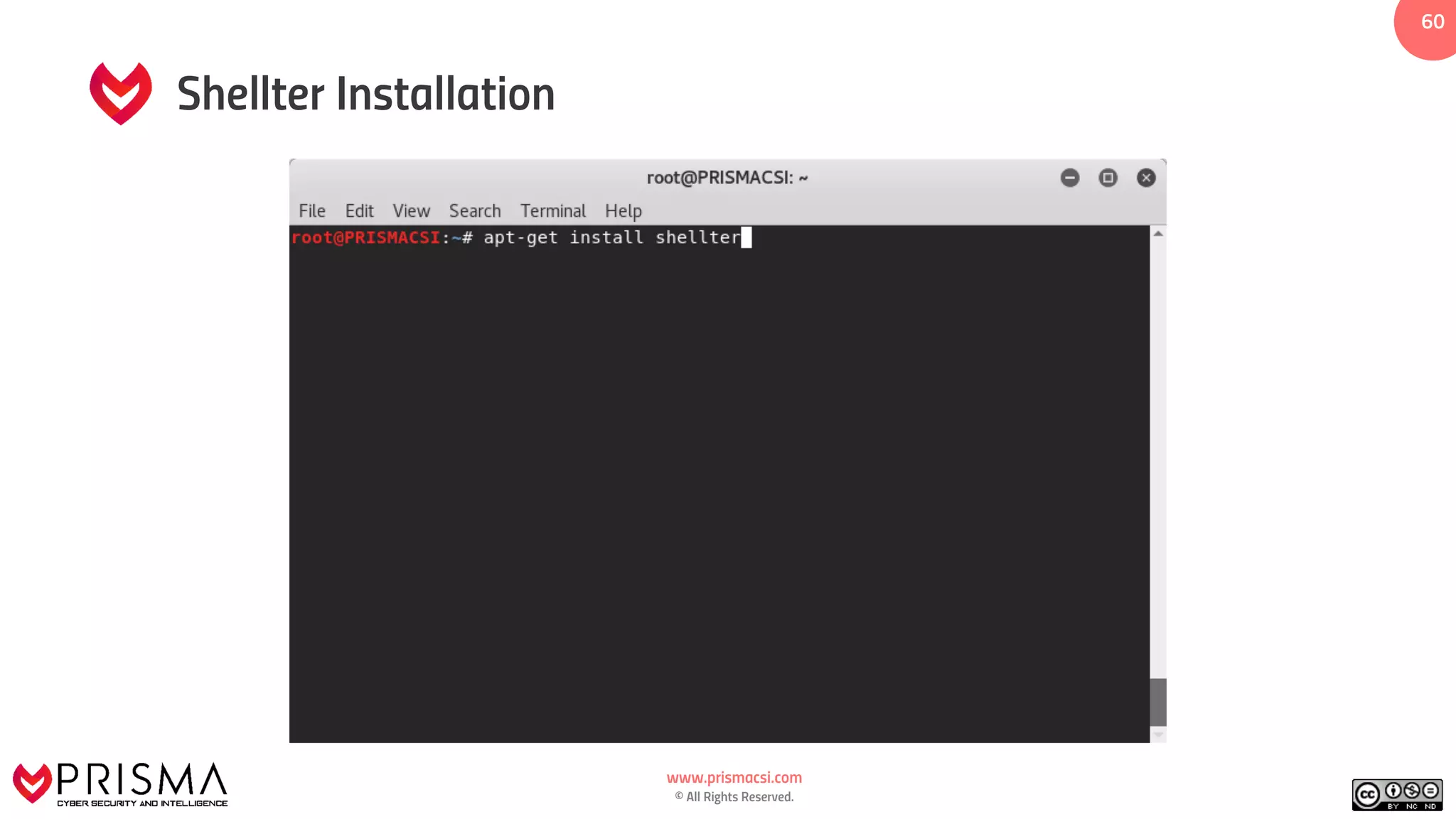The image size is (1456, 819).
Task: Close the terminal window
Action: pyautogui.click(x=1146, y=178)
